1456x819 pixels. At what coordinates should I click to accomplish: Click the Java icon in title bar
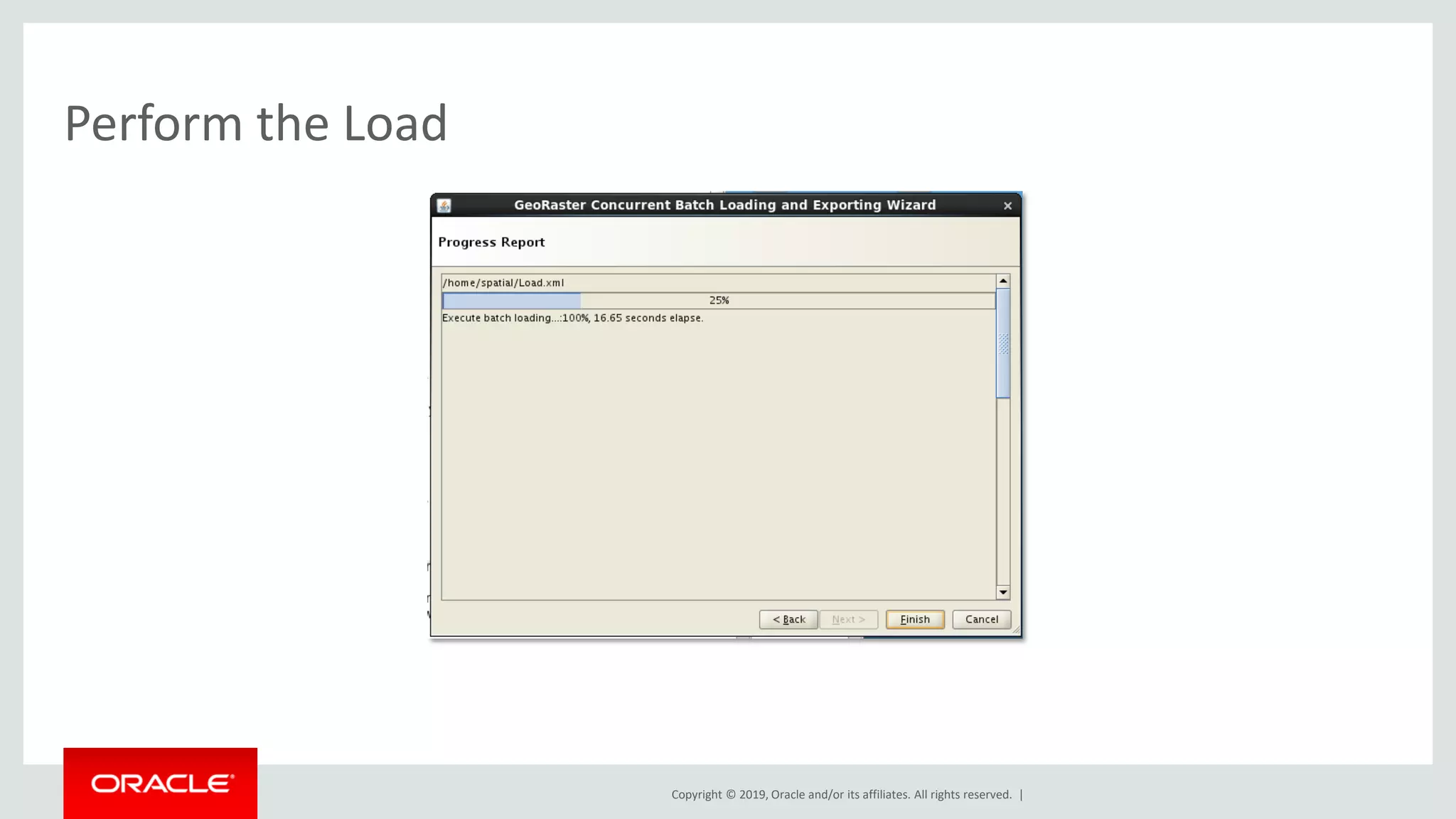(444, 205)
